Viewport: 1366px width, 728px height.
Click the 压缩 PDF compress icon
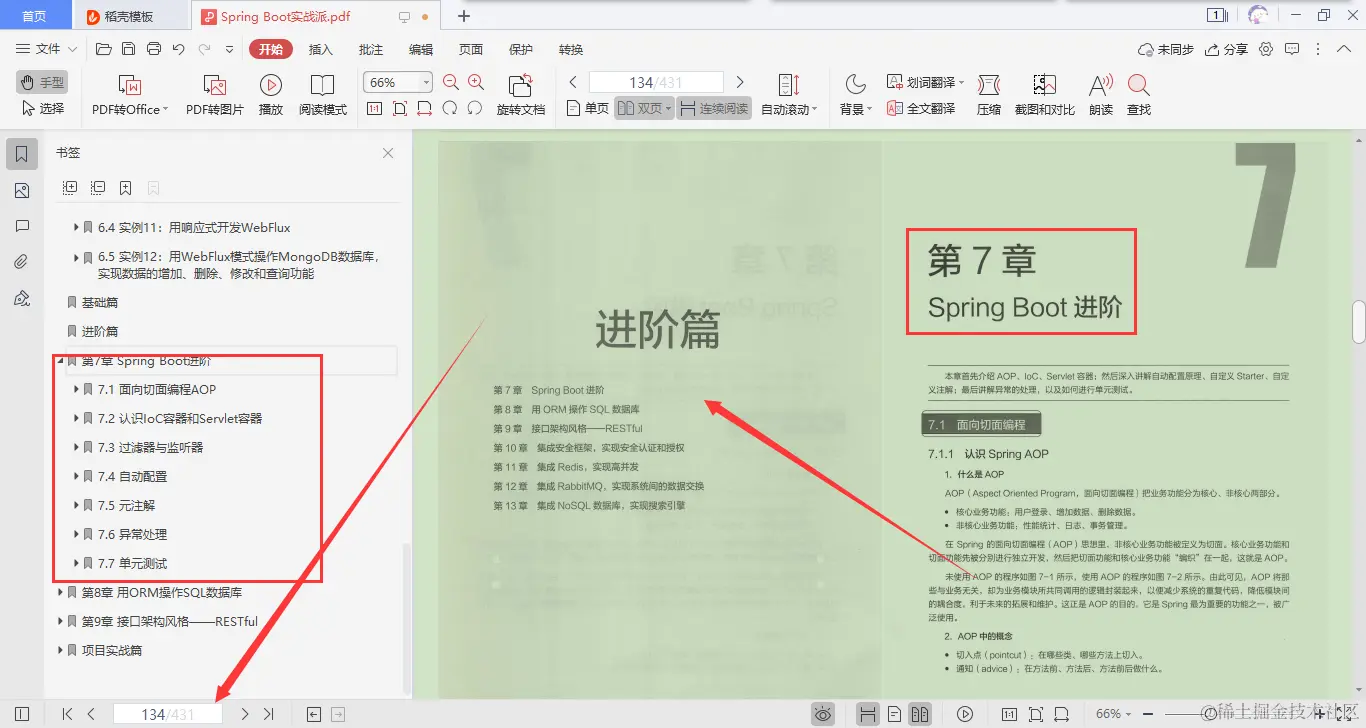click(988, 93)
